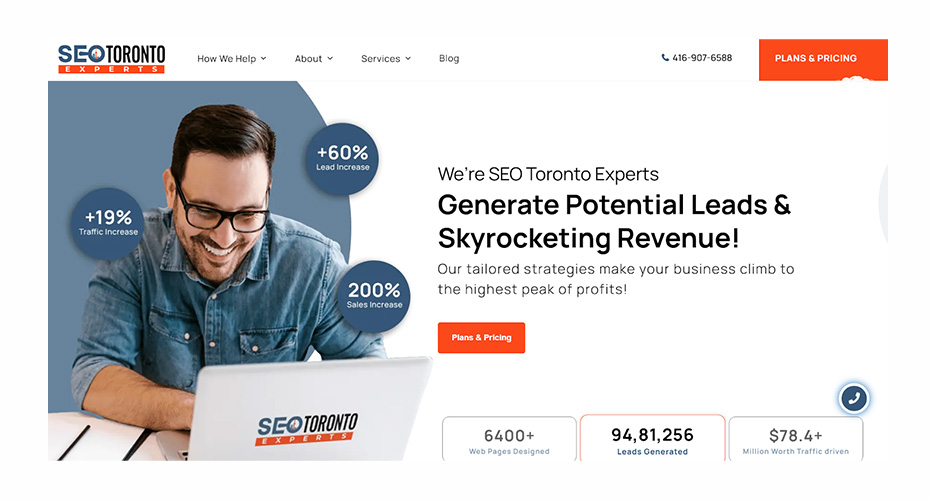Select the 94,81,256 Leads Generated card
The height and width of the screenshot is (500, 930).
click(x=652, y=438)
